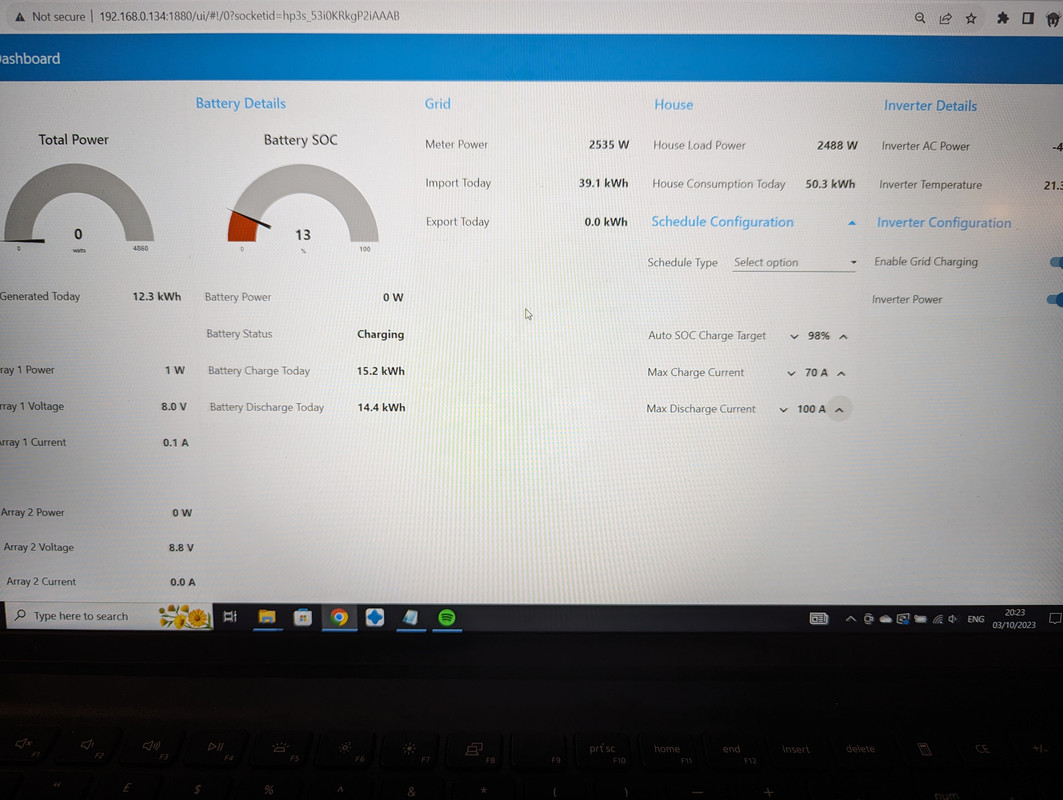Click the Battery Details heading

coord(241,103)
